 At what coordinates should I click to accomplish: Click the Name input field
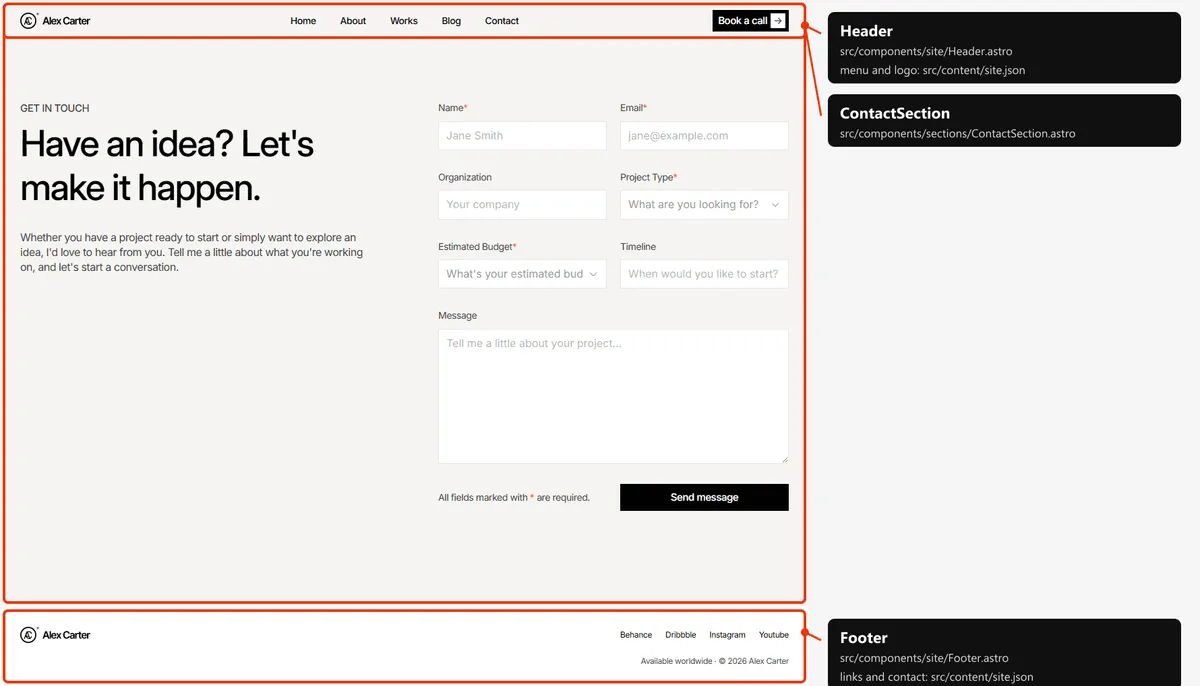click(522, 136)
